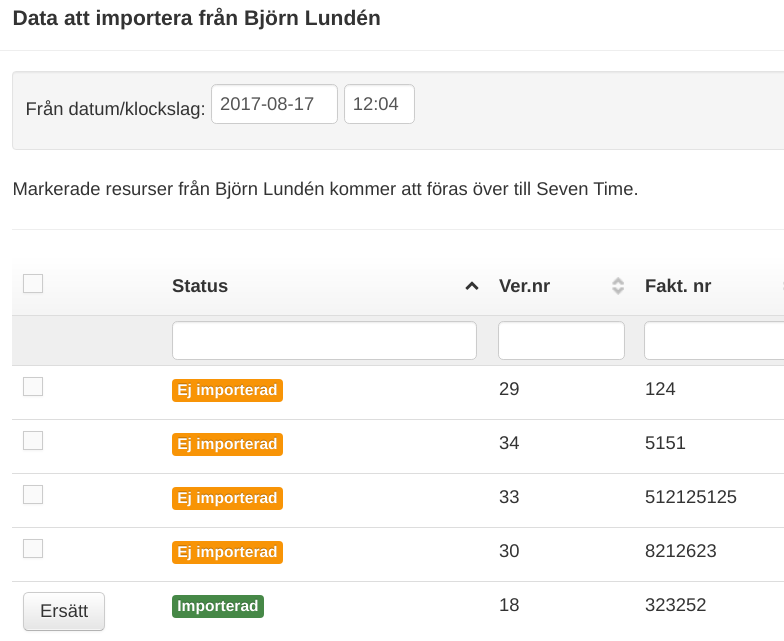Check the row with Fakt. nr 8212623

tap(33, 548)
